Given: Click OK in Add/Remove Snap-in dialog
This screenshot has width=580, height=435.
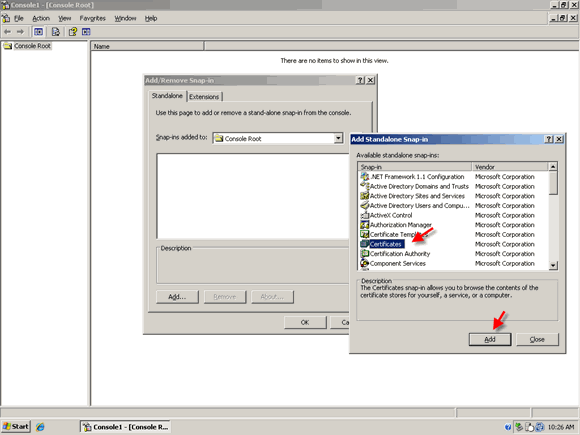Looking at the screenshot, I should coord(305,322).
